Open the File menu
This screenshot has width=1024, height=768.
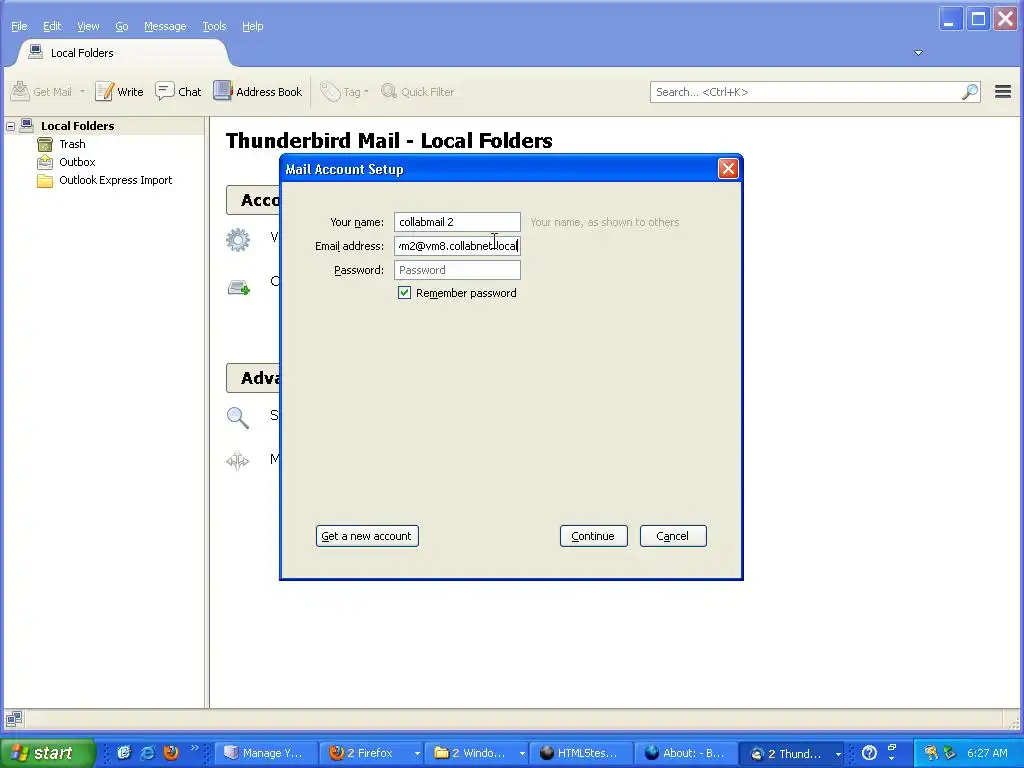tap(19, 26)
